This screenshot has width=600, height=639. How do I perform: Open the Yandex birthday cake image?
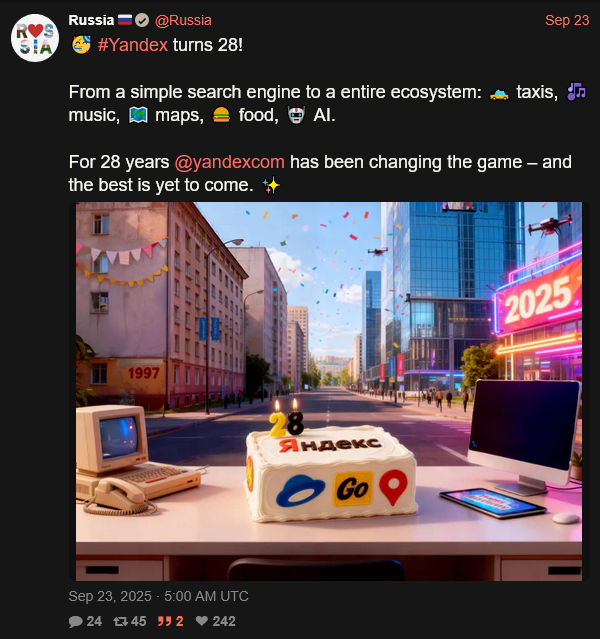point(329,391)
